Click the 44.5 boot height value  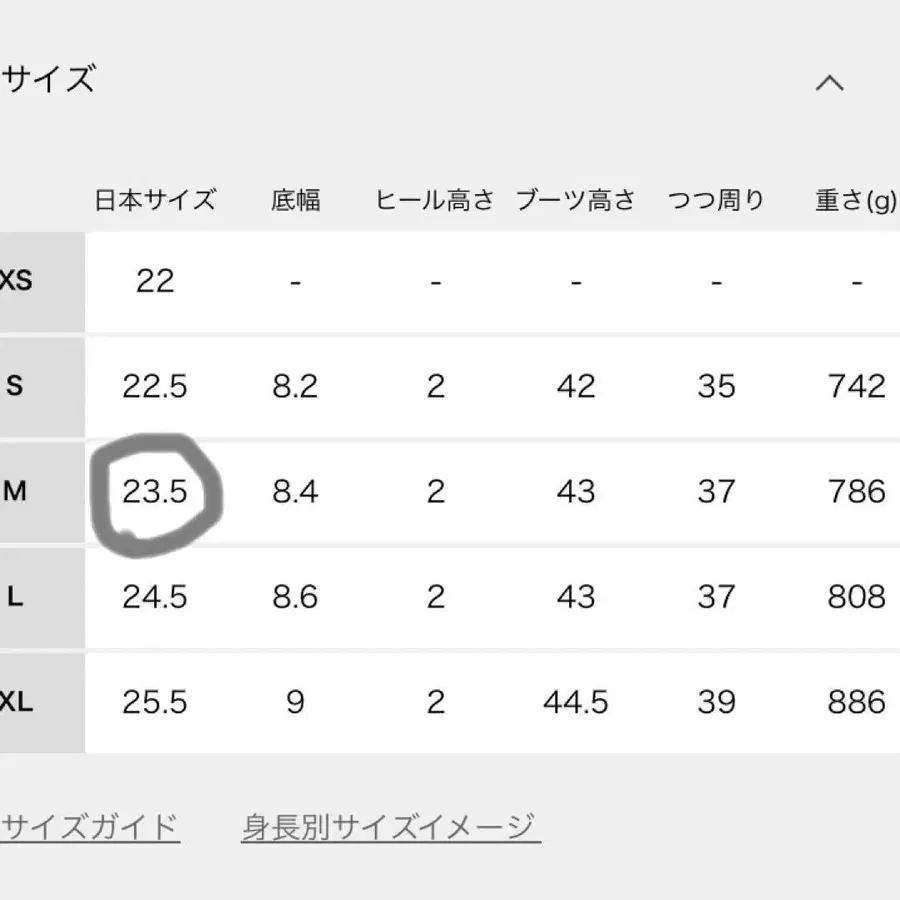tap(576, 702)
